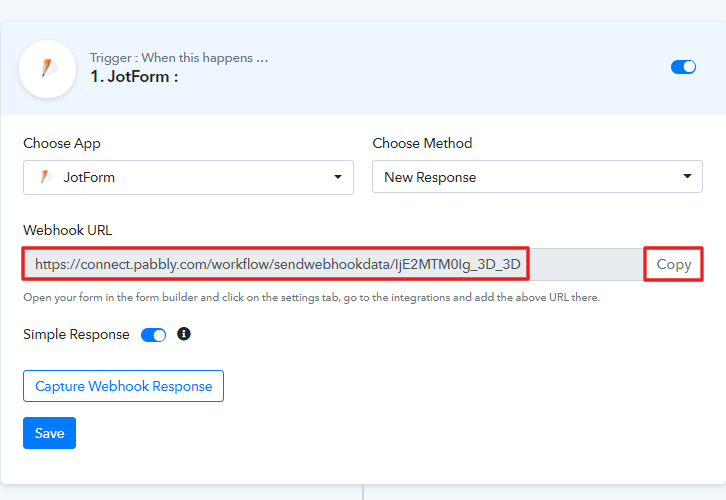This screenshot has height=500, width=726.
Task: Click the 'Webhook URL' label
Action: point(68,230)
